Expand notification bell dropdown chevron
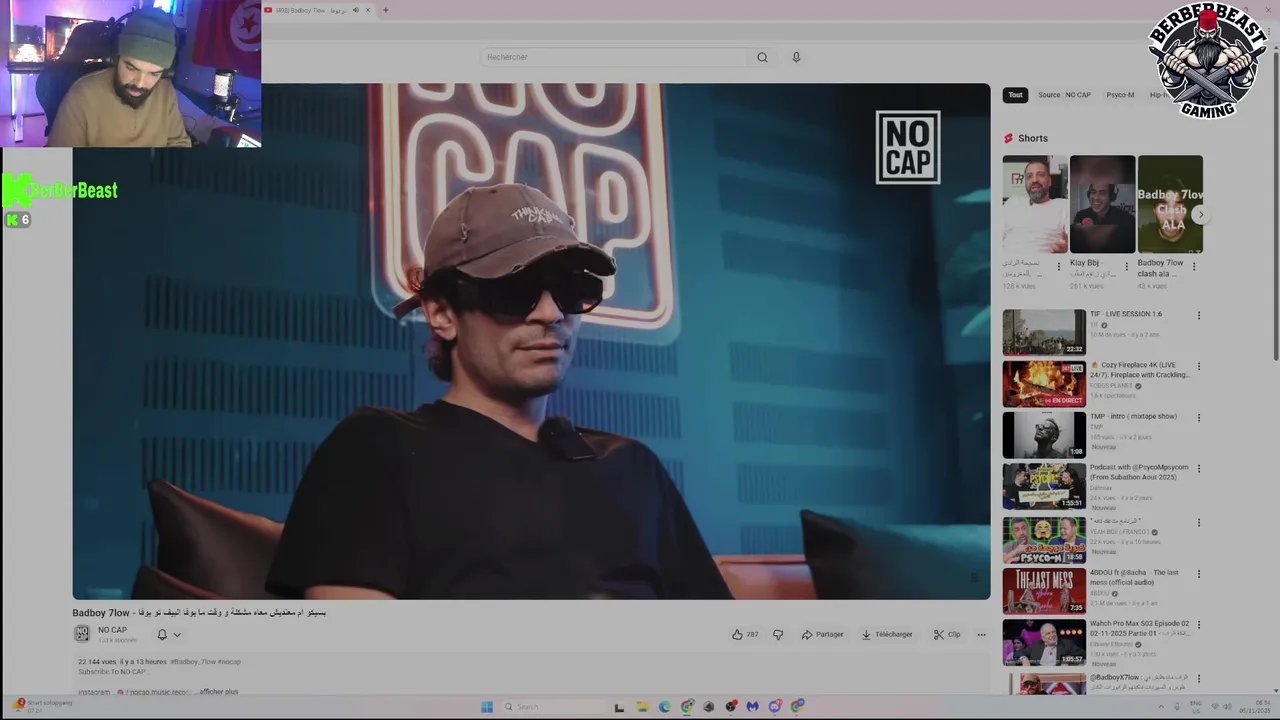This screenshot has width=1280, height=720. pos(177,634)
